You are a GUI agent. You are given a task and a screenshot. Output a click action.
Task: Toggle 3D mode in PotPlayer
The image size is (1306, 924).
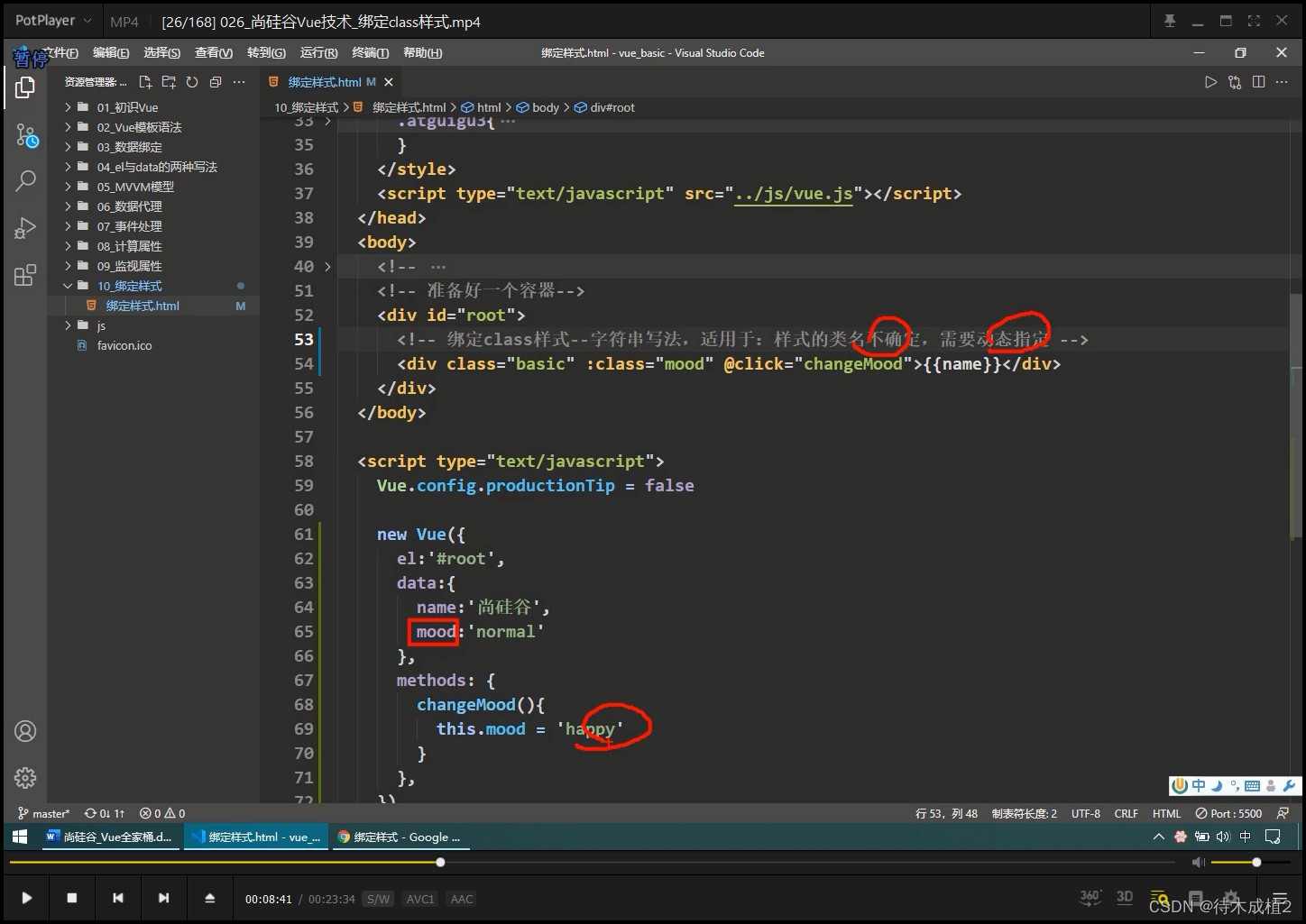tap(1125, 897)
